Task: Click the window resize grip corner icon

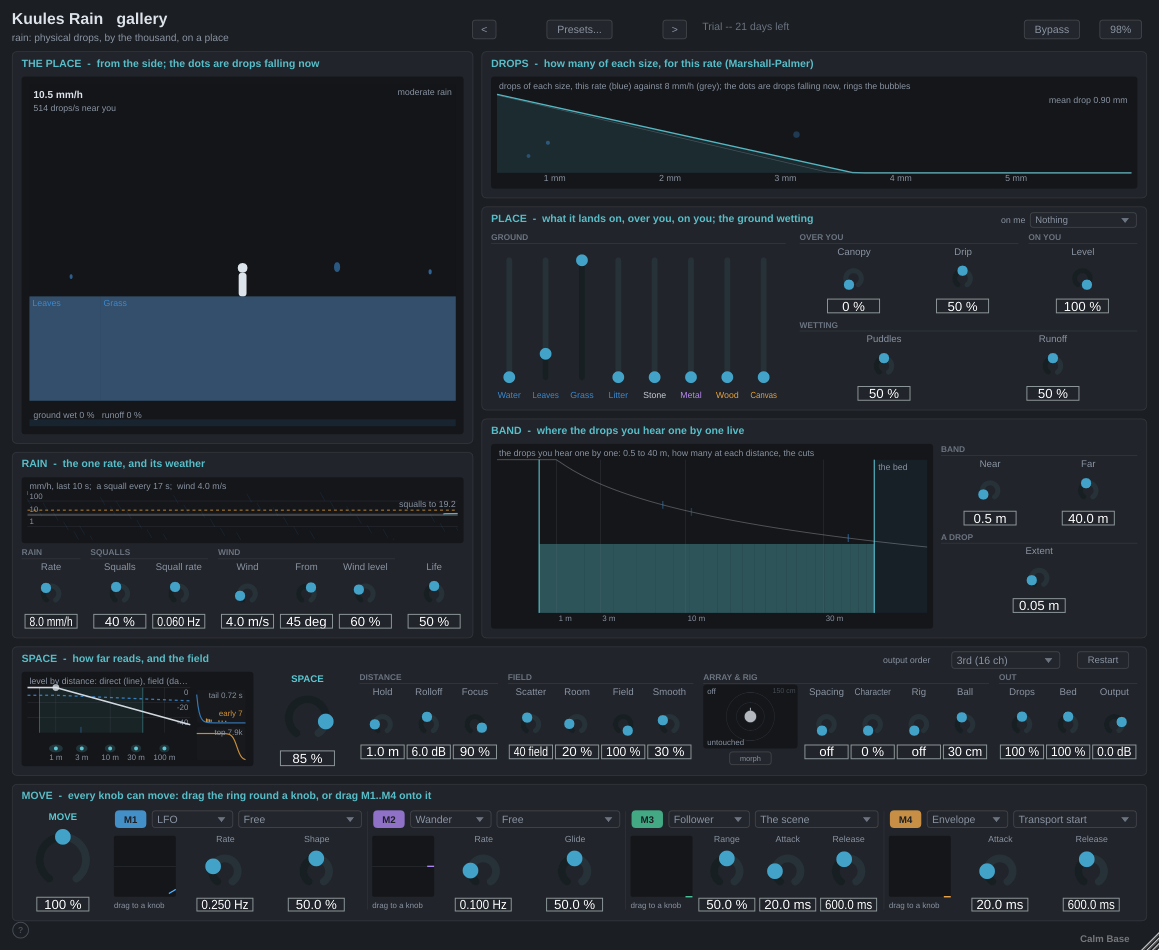Action: tap(1149, 940)
